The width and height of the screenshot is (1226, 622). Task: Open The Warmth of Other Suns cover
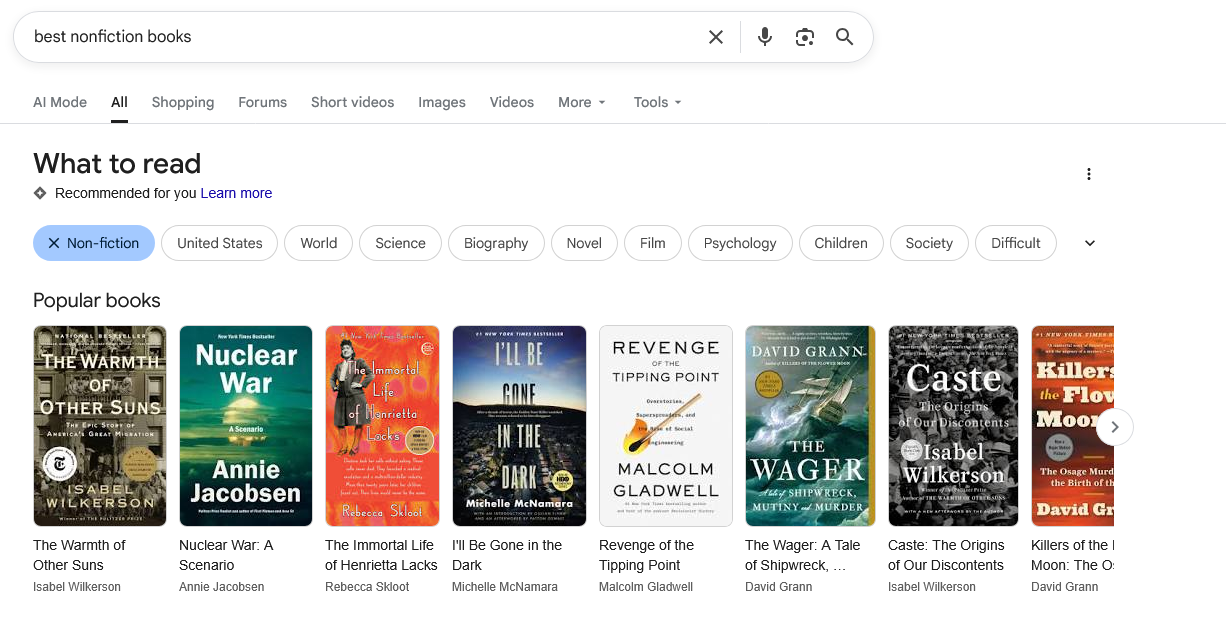100,426
